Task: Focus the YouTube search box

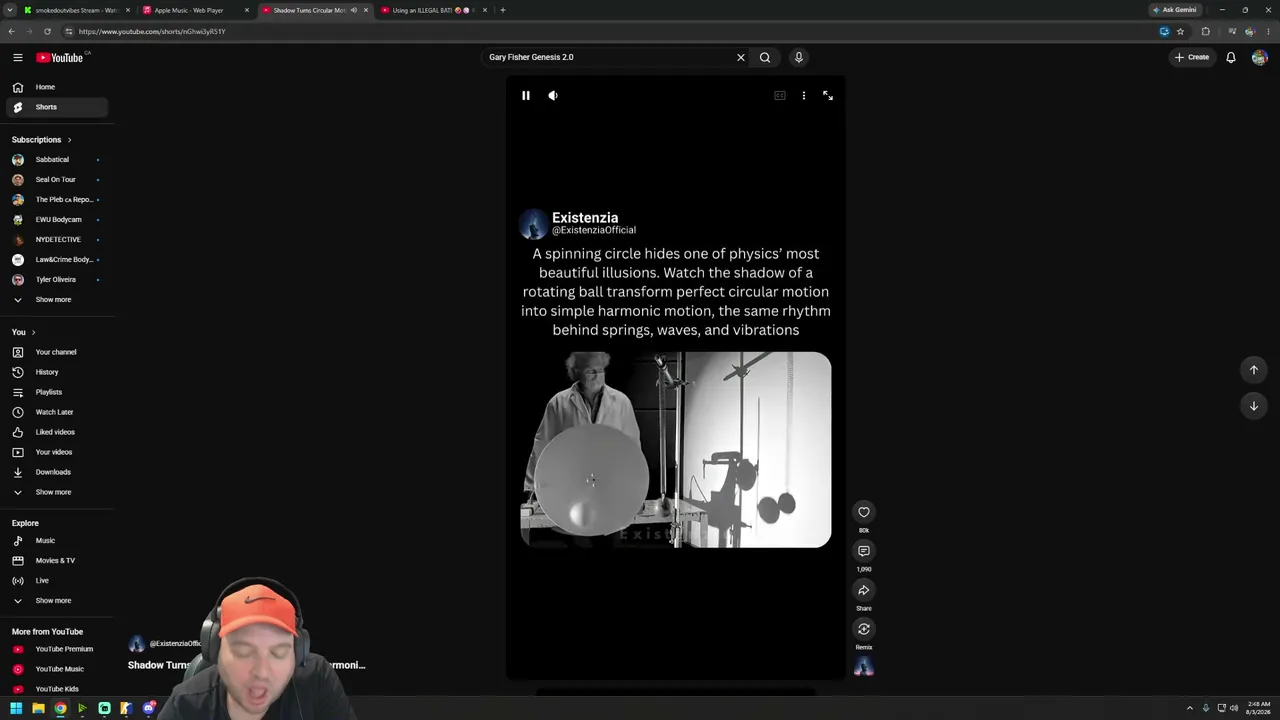Action: click(x=608, y=57)
